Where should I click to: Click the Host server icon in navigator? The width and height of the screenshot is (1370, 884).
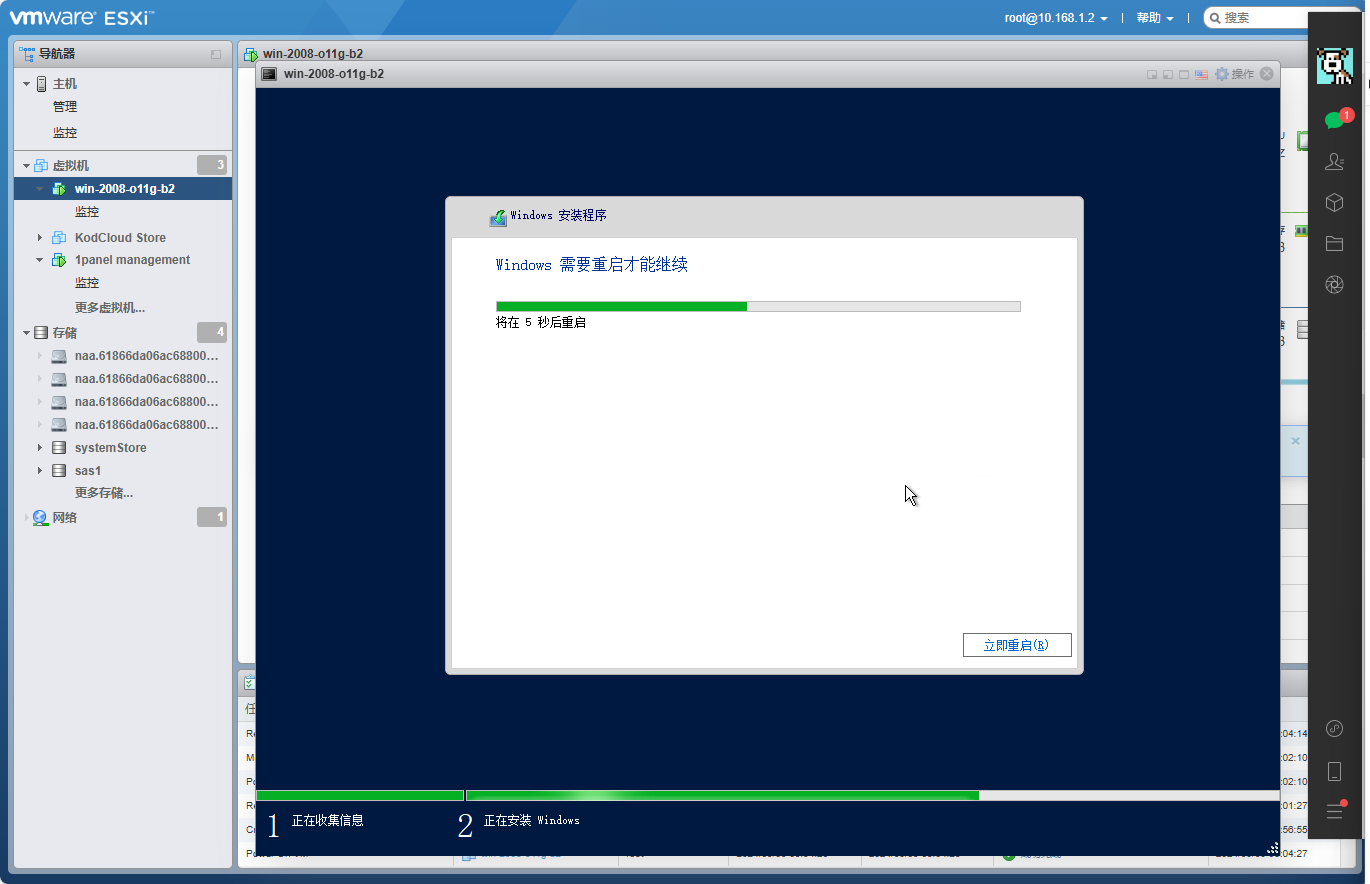(42, 84)
